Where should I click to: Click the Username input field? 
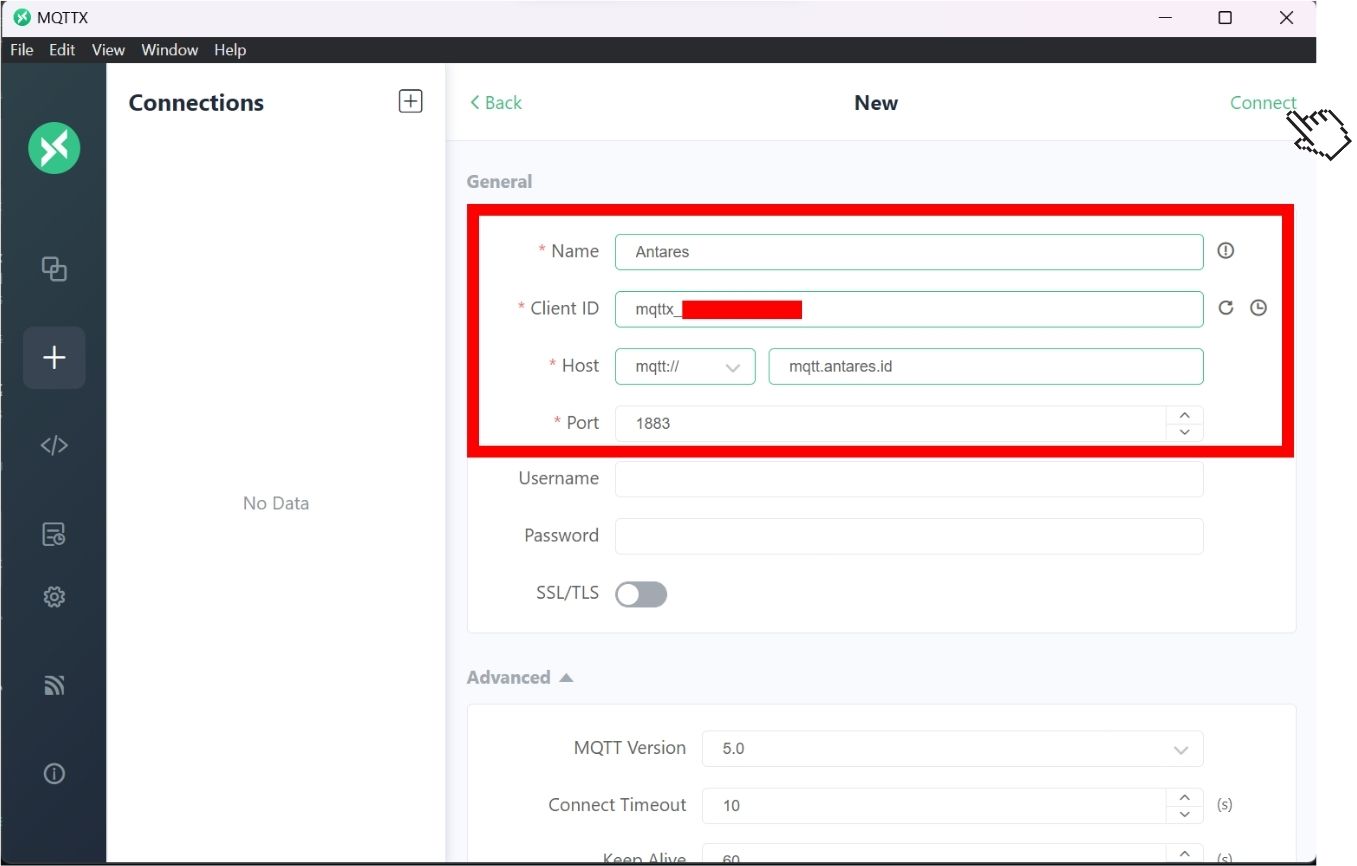[909, 479]
